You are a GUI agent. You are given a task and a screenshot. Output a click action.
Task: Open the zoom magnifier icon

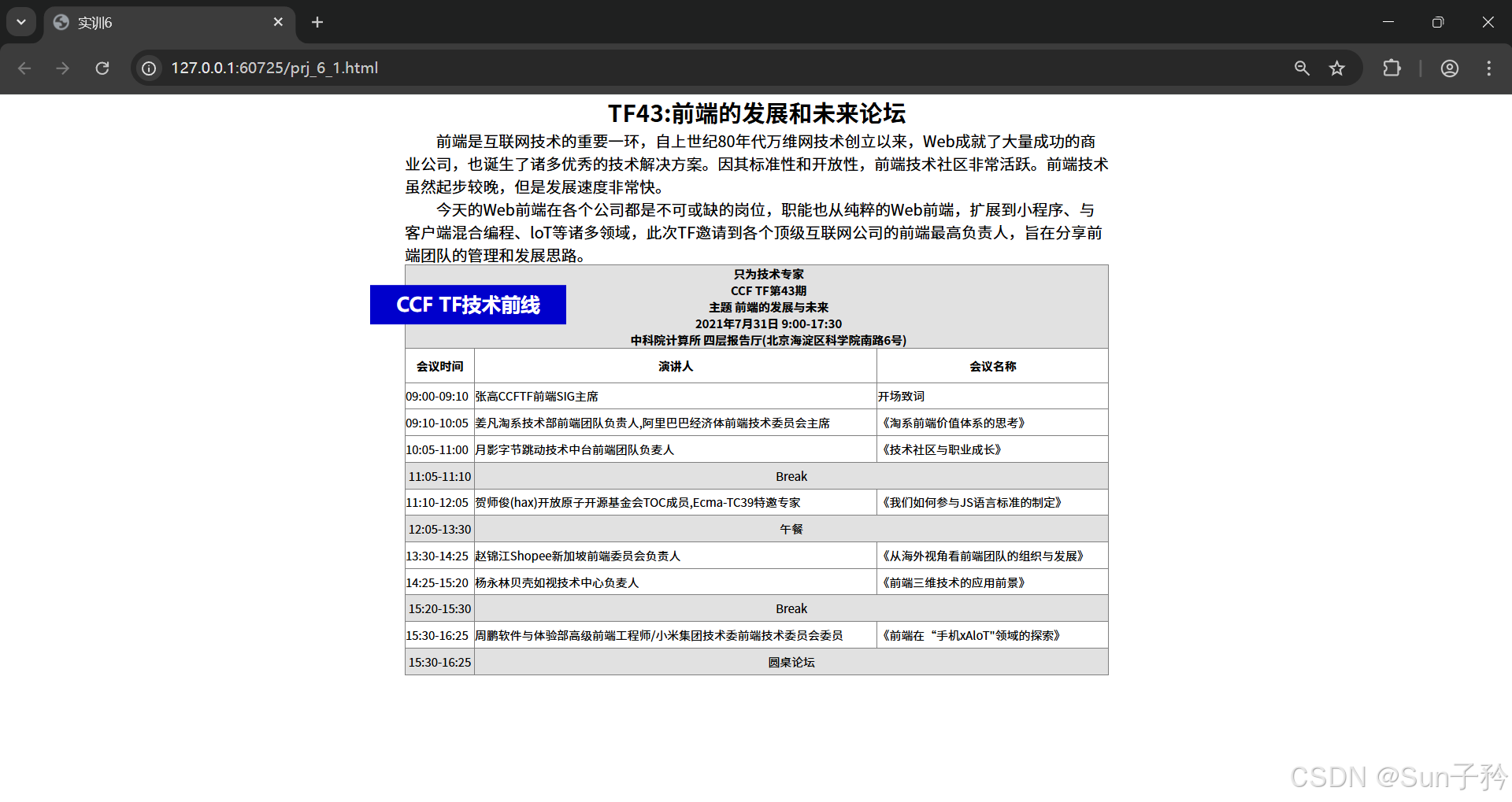click(x=1302, y=68)
